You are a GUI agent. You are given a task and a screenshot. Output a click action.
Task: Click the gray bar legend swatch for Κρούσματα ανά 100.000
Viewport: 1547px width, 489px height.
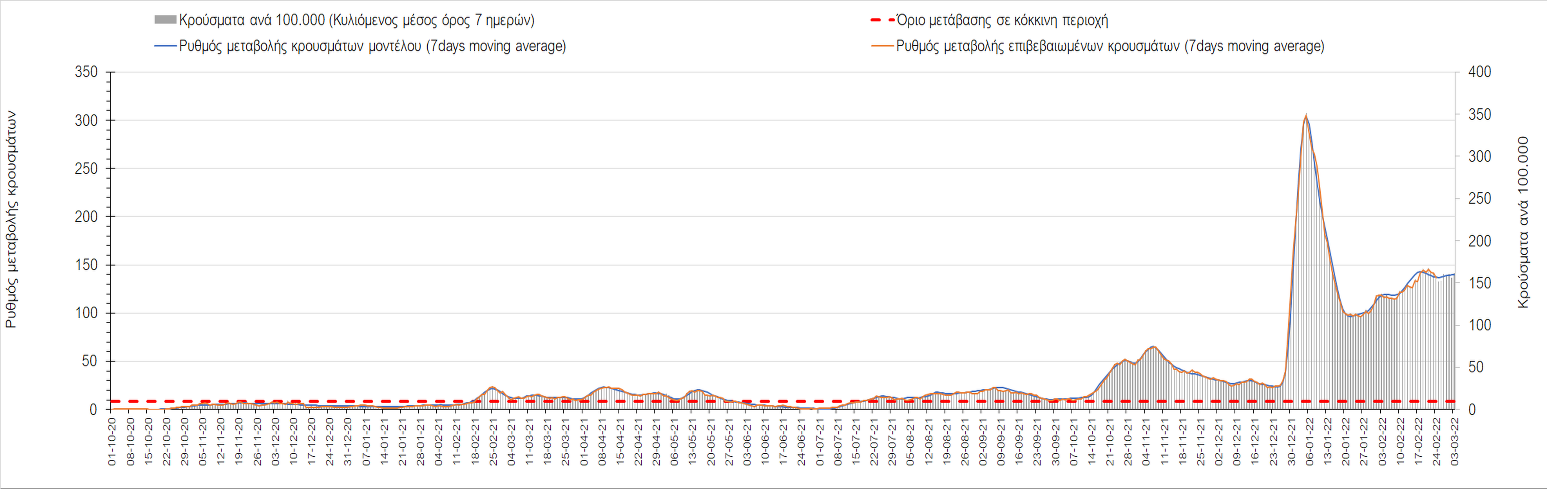[x=164, y=20]
